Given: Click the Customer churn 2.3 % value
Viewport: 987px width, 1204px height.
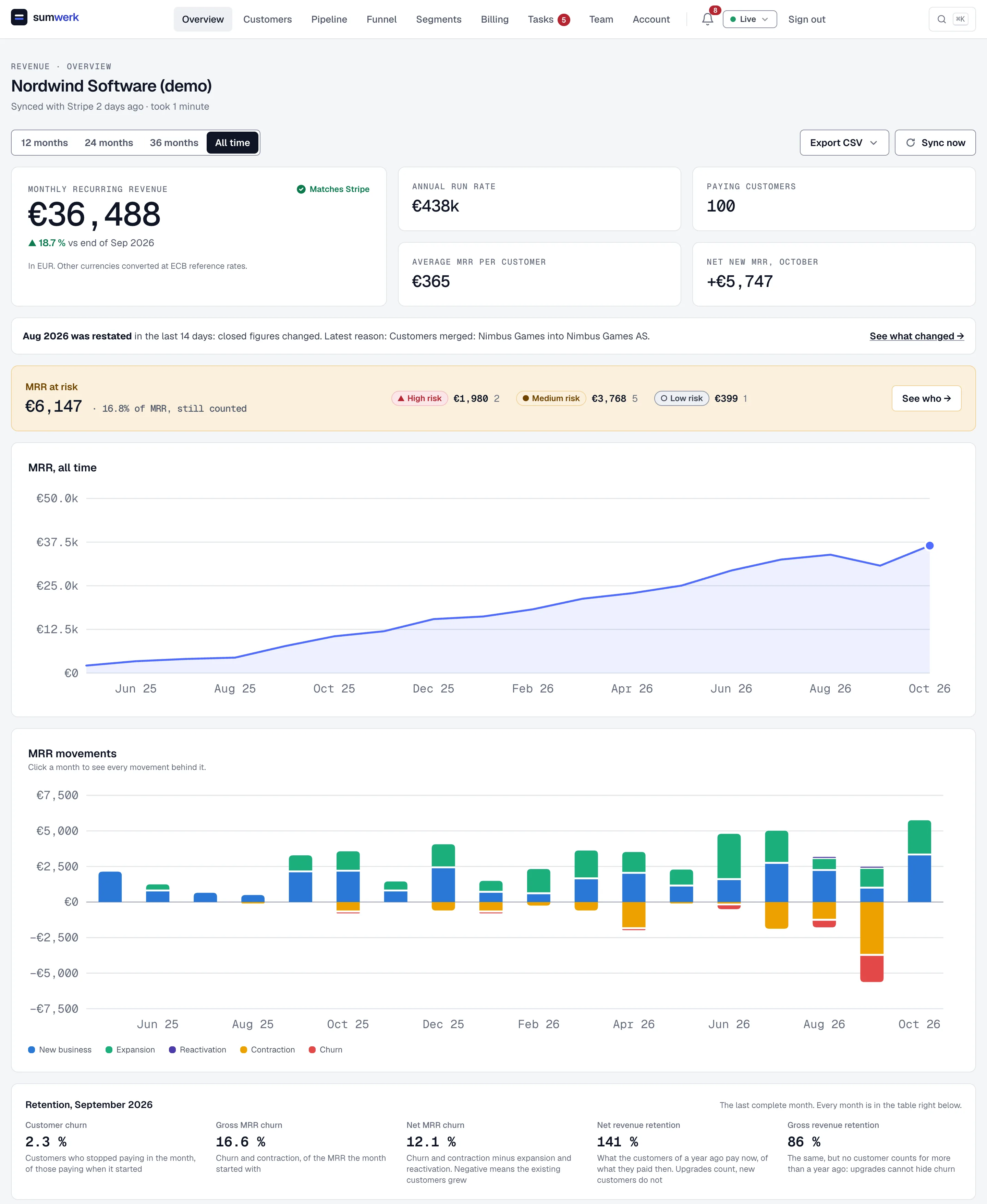Looking at the screenshot, I should 46,1142.
